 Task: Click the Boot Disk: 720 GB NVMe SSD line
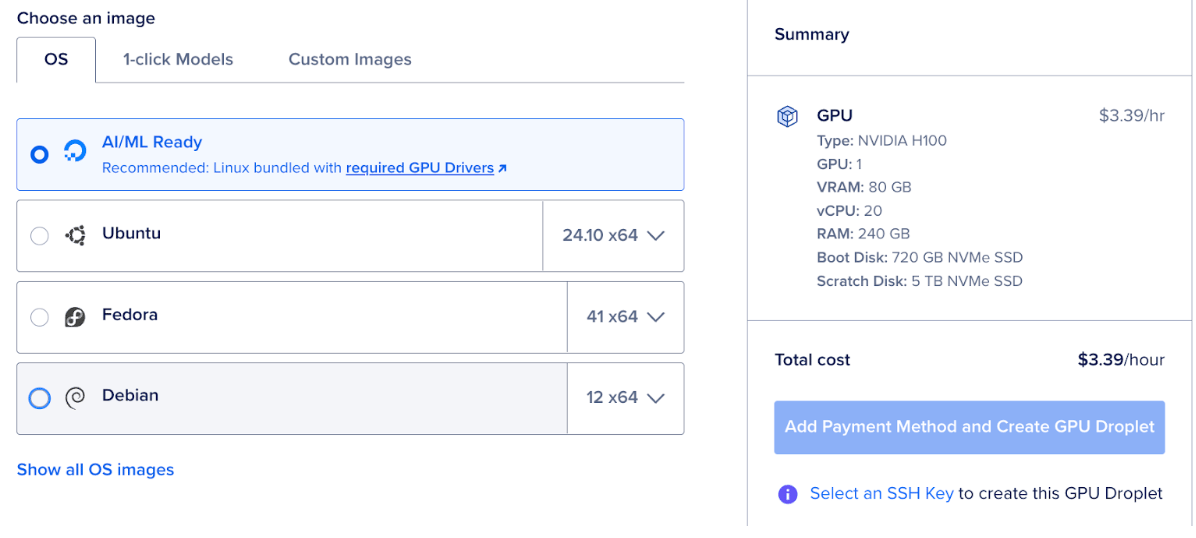point(920,257)
